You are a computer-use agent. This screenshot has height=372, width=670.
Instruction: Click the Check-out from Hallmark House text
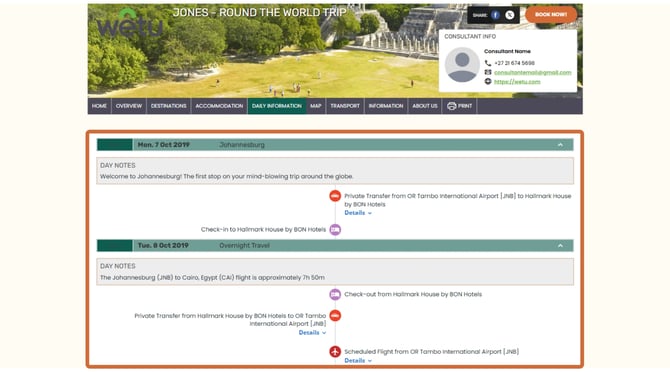click(x=413, y=294)
